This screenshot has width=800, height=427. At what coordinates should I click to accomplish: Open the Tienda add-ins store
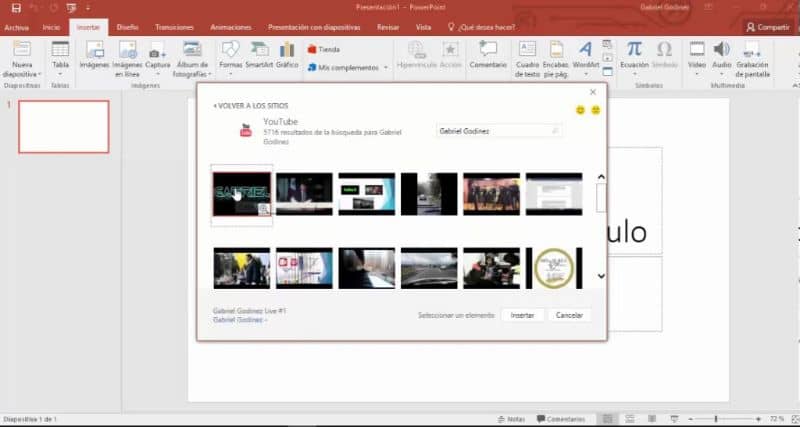point(324,49)
